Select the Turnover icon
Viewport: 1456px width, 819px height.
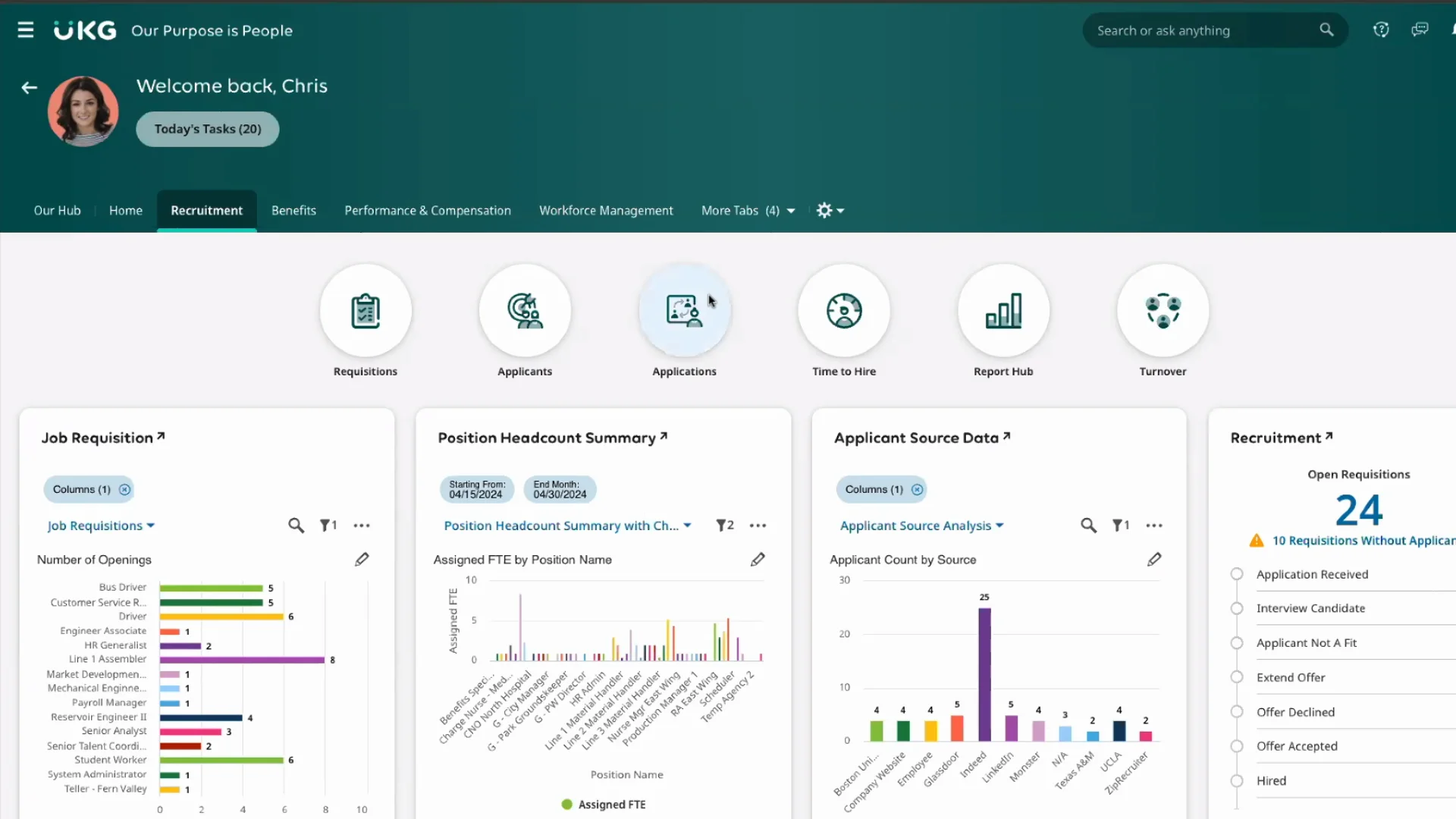(1162, 310)
